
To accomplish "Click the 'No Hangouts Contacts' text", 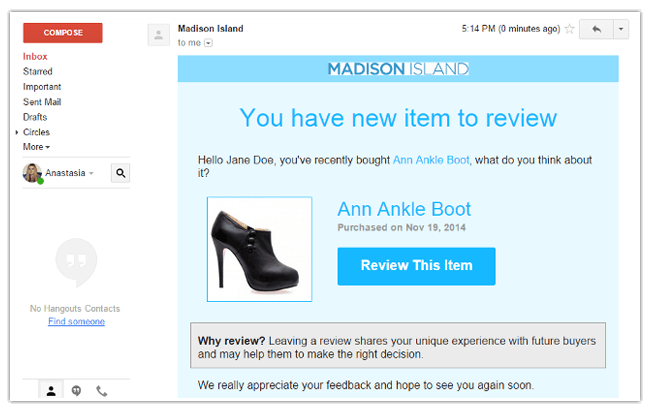I will 75,308.
